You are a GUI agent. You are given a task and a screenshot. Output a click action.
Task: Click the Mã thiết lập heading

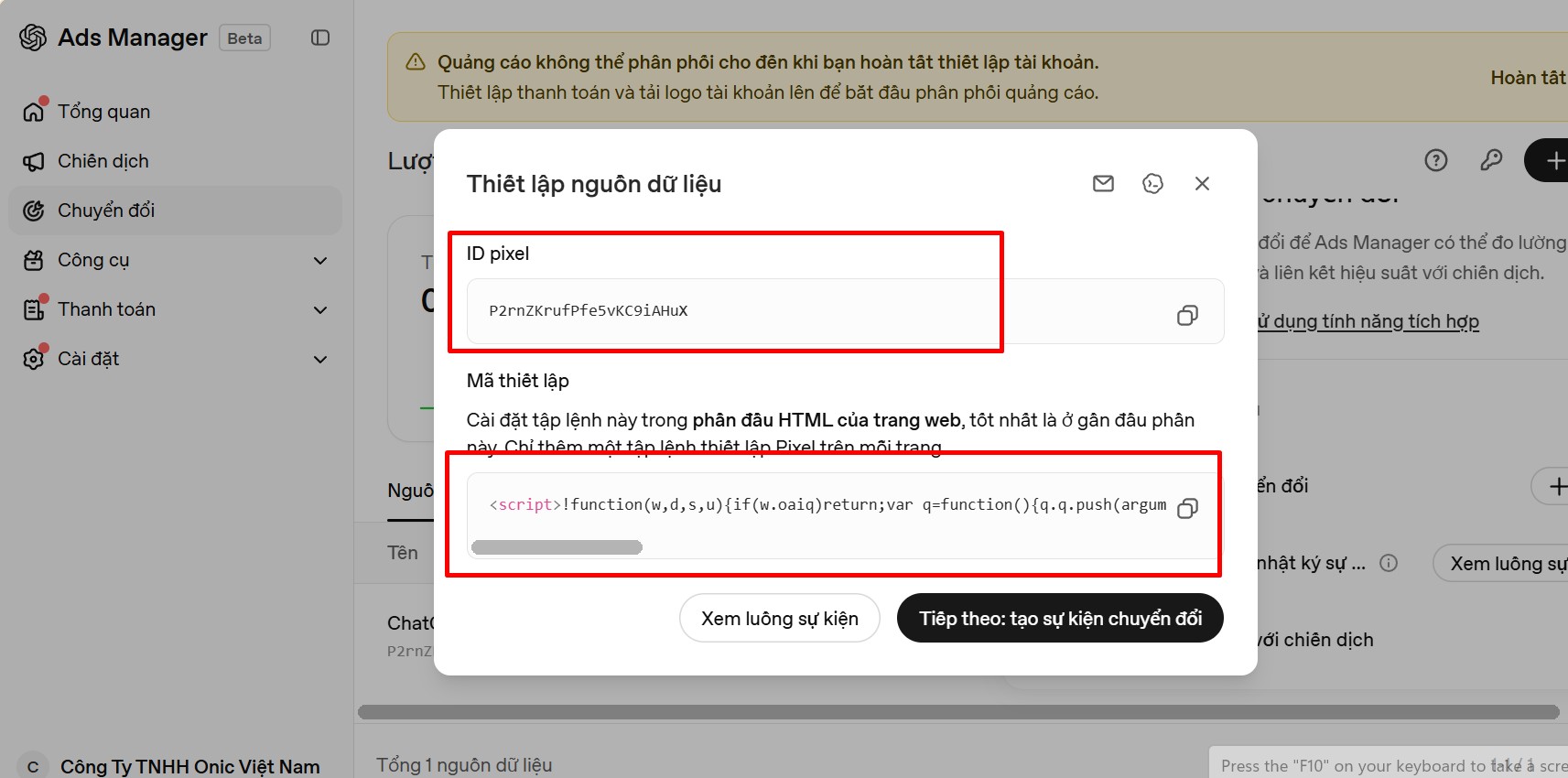pyautogui.click(x=518, y=381)
